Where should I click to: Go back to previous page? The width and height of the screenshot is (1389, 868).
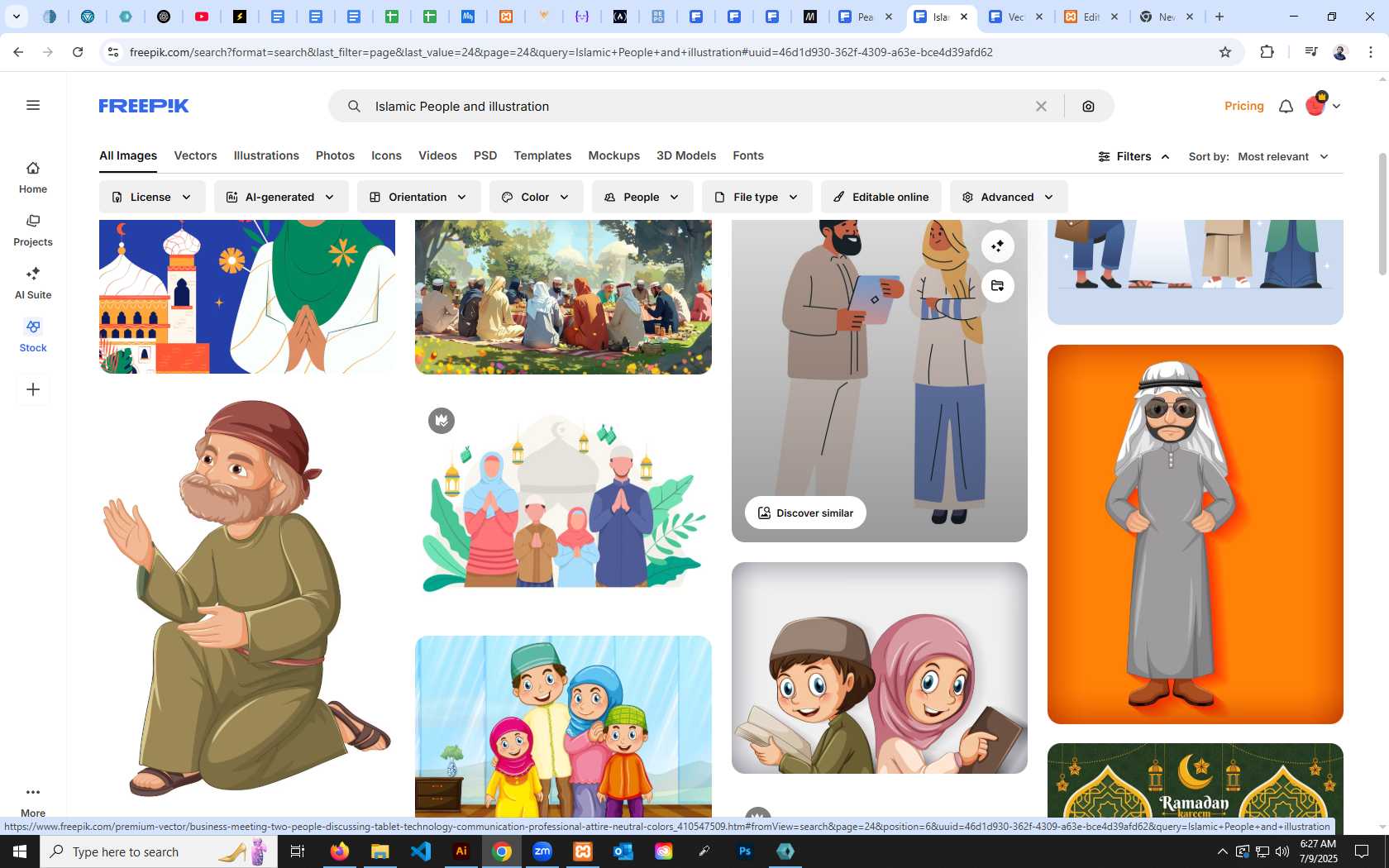pyautogui.click(x=18, y=52)
